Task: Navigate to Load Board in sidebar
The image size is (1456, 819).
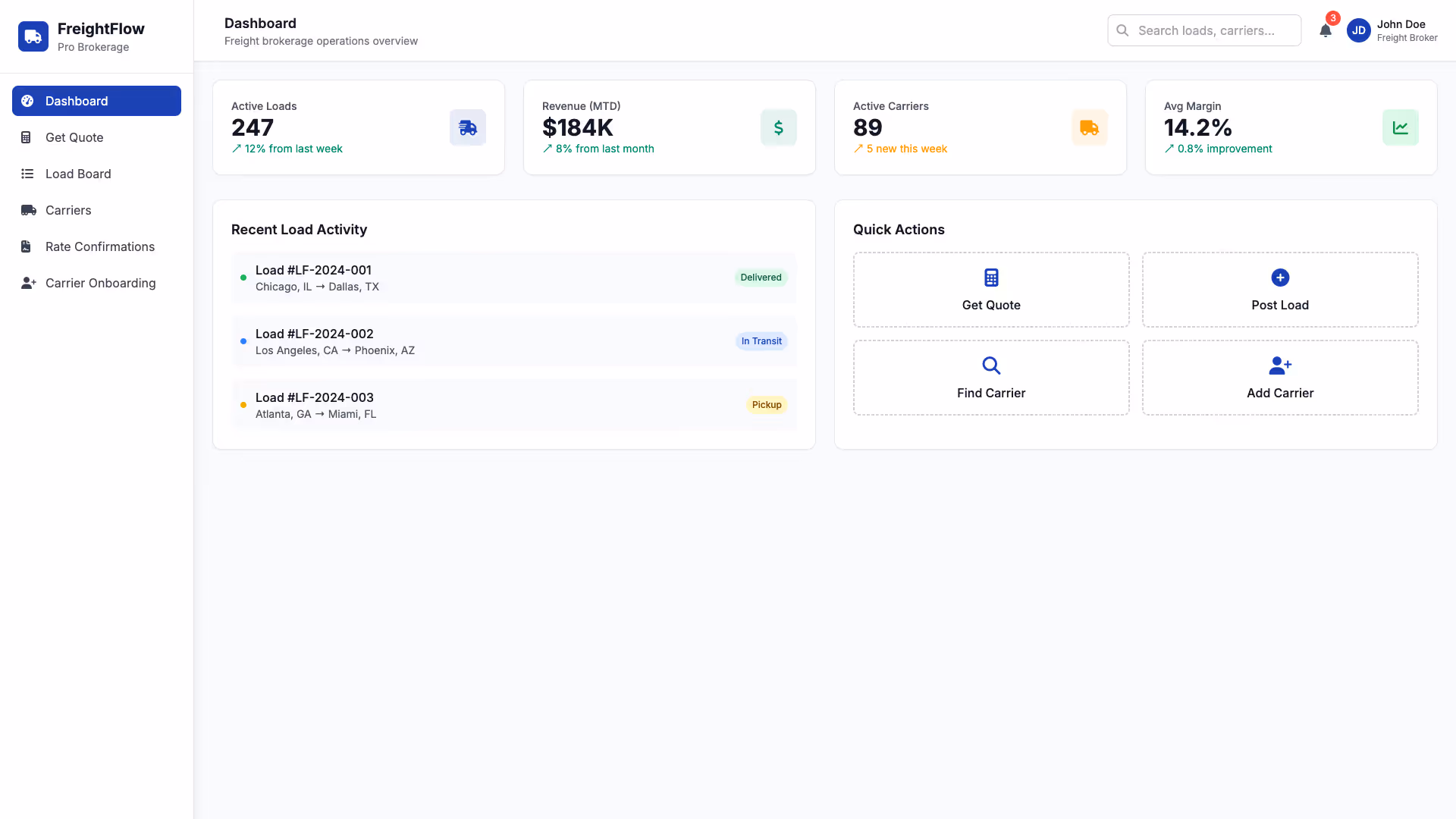Action: tap(78, 174)
